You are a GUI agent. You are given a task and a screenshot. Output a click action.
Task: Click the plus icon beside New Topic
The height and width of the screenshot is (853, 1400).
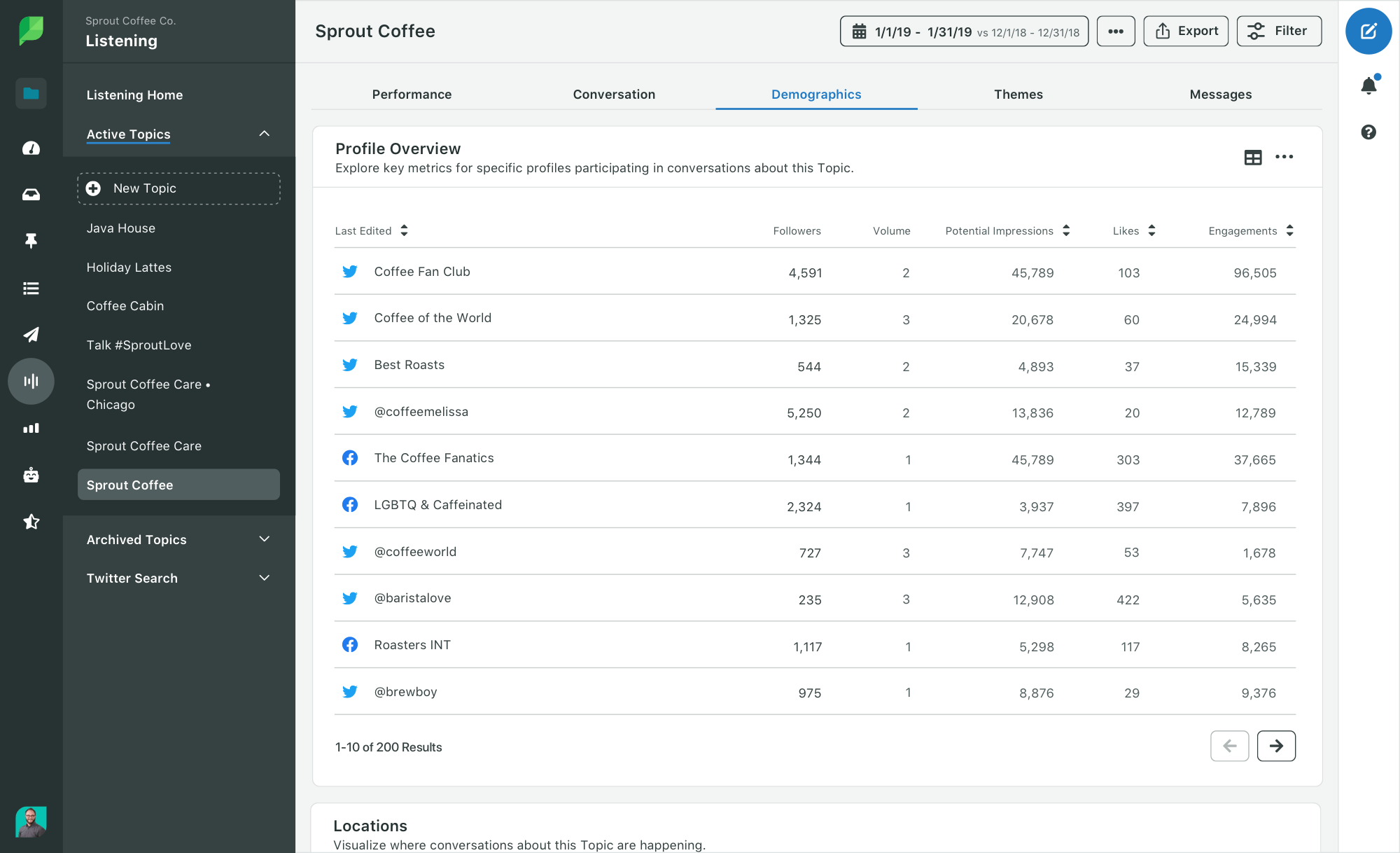[93, 188]
